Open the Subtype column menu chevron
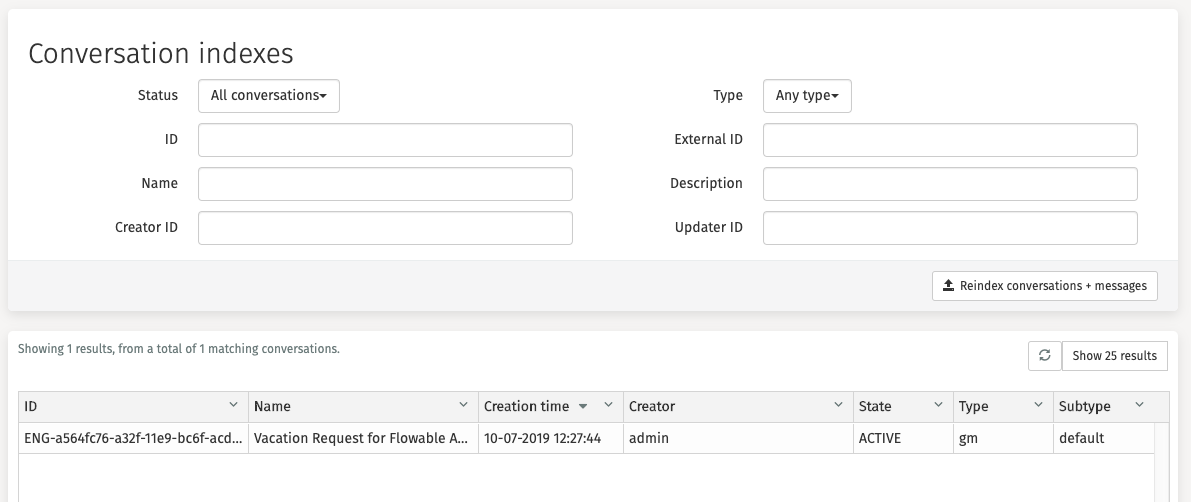Screen dimensions: 1191x502 tap(1138, 406)
